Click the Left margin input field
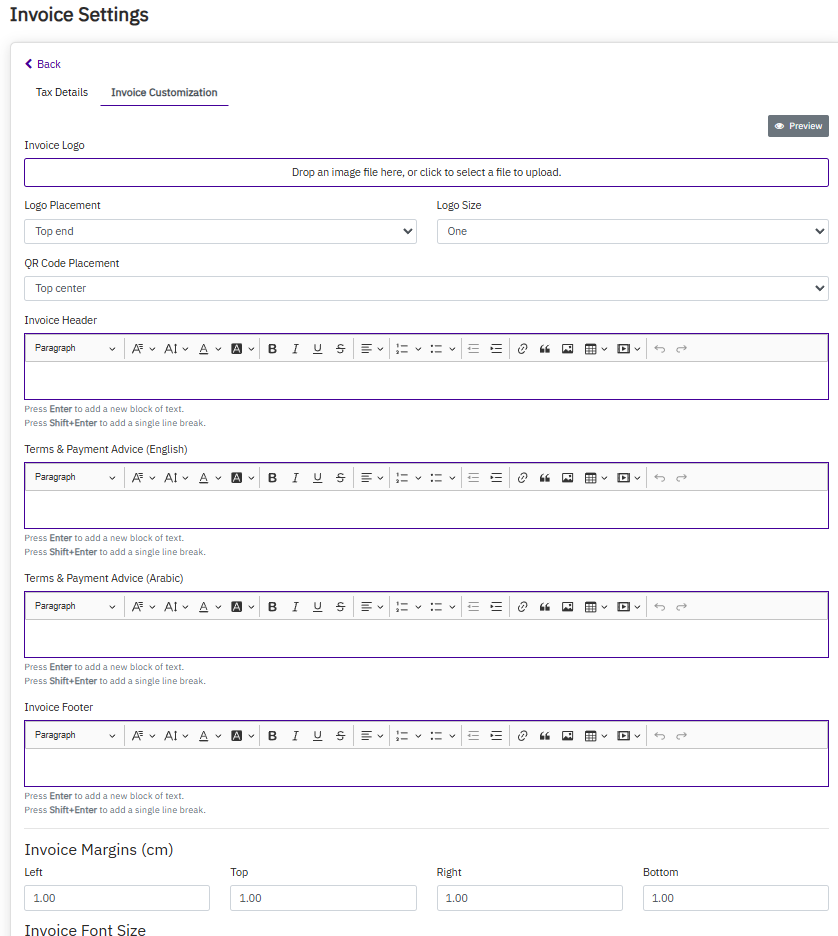838x936 pixels. point(117,898)
